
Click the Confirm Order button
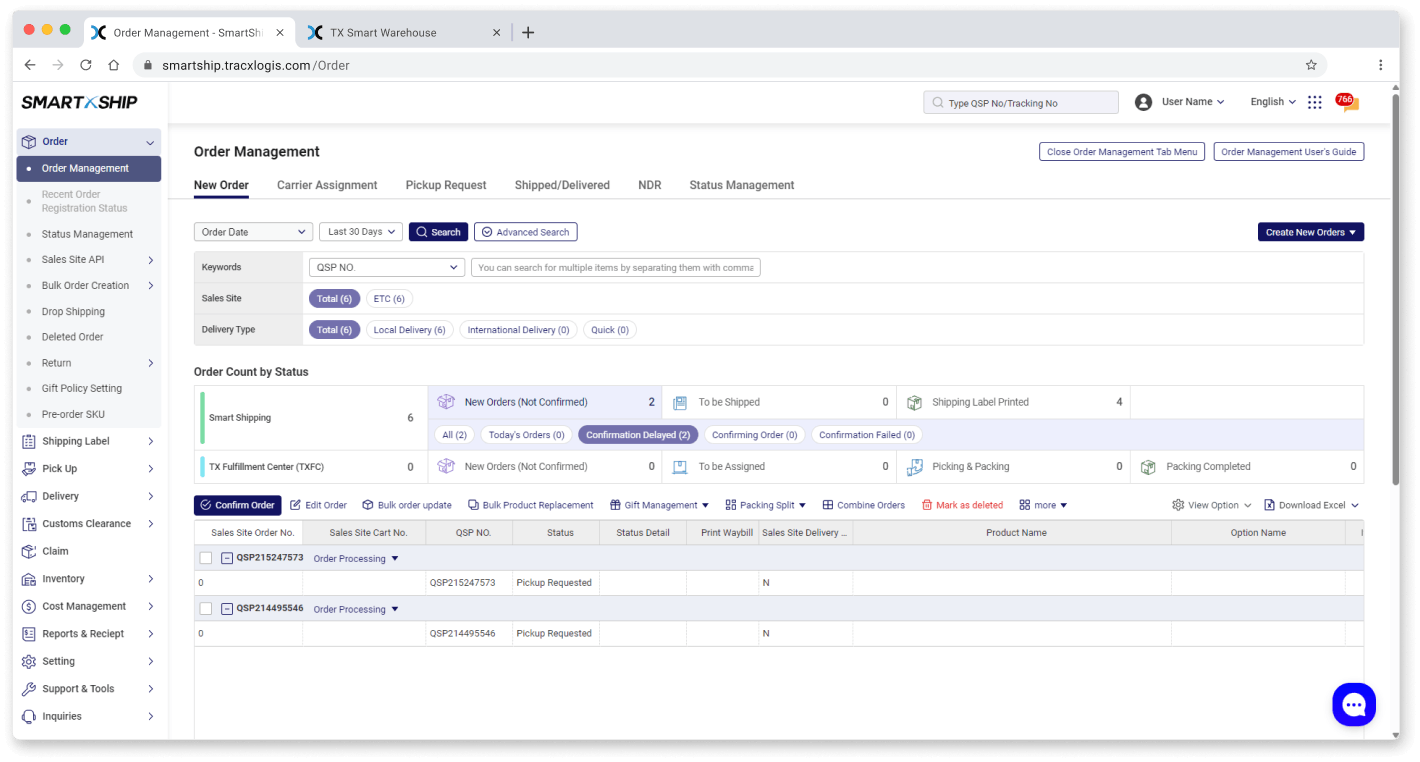pos(237,505)
